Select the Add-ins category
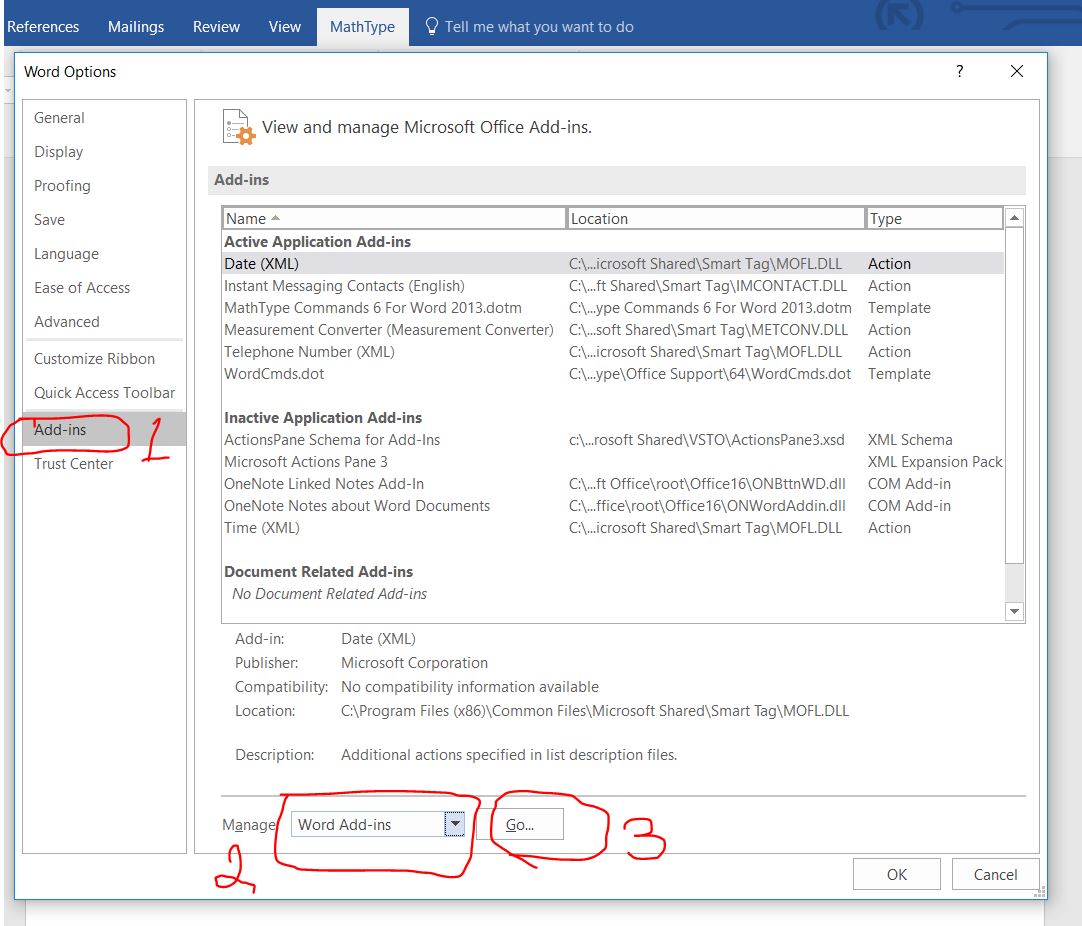1082x926 pixels. (104, 429)
